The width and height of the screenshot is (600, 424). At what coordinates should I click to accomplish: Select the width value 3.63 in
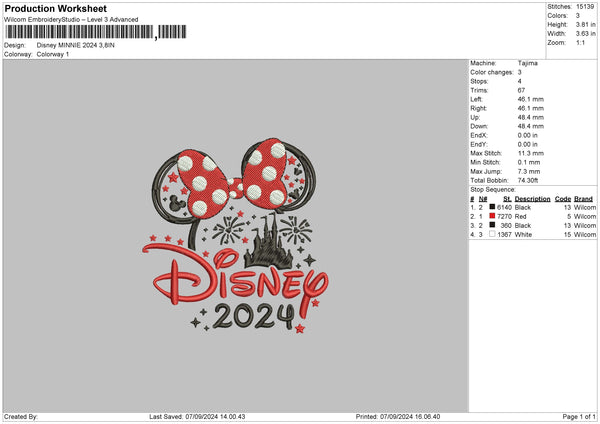coord(585,34)
